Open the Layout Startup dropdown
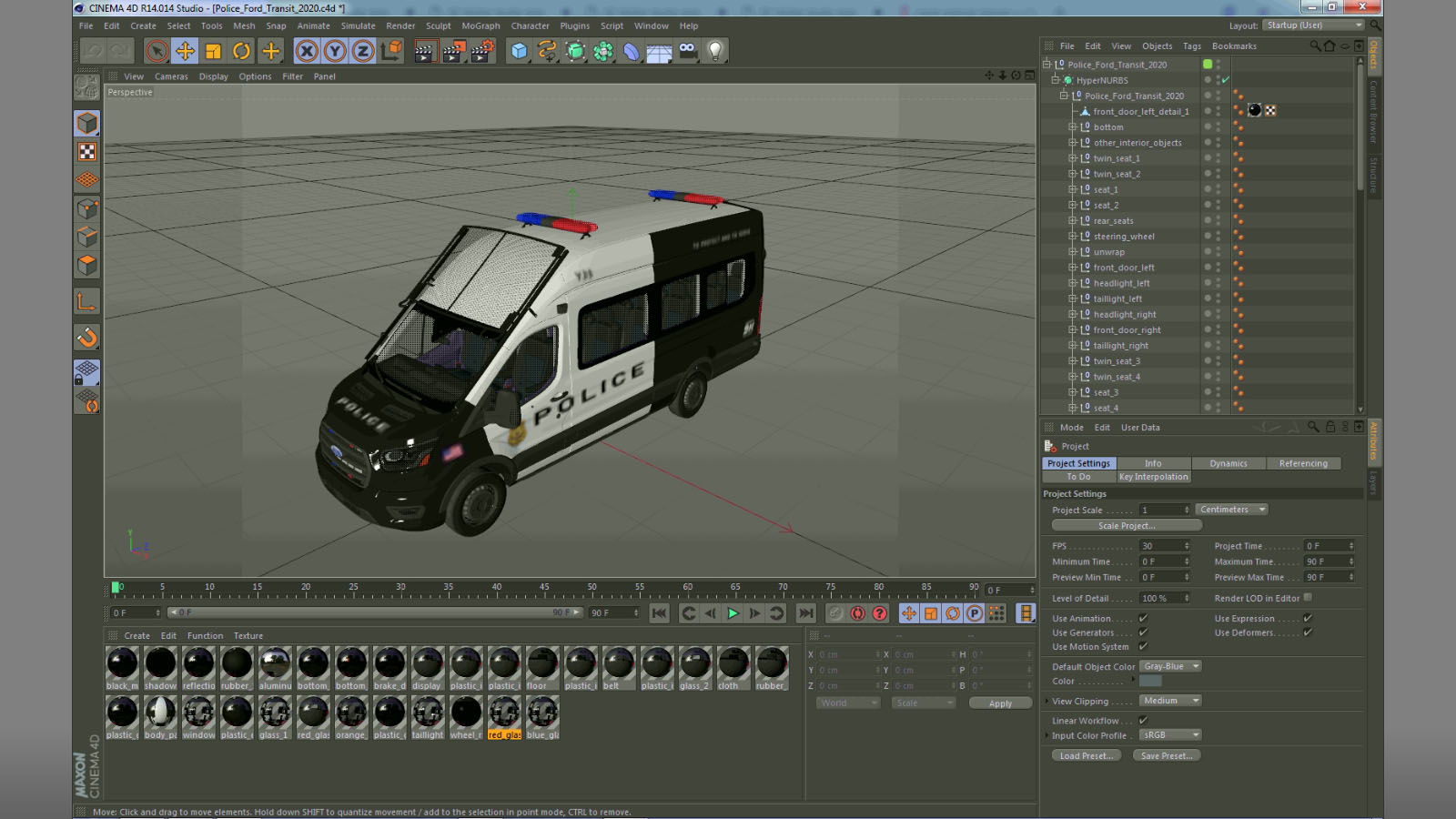This screenshot has height=819, width=1456. point(1315,25)
